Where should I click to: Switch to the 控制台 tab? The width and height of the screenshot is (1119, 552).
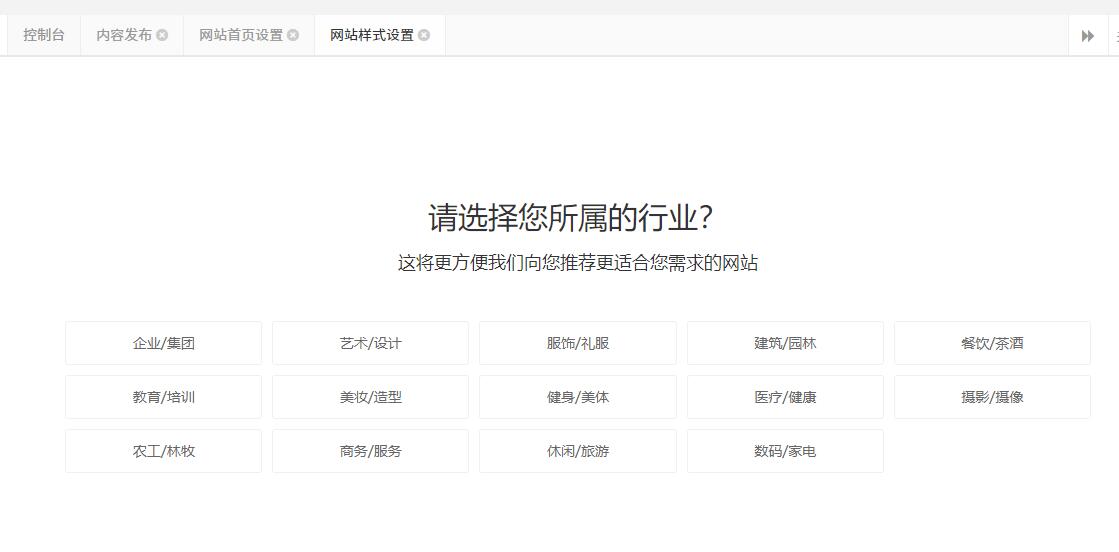(x=44, y=35)
